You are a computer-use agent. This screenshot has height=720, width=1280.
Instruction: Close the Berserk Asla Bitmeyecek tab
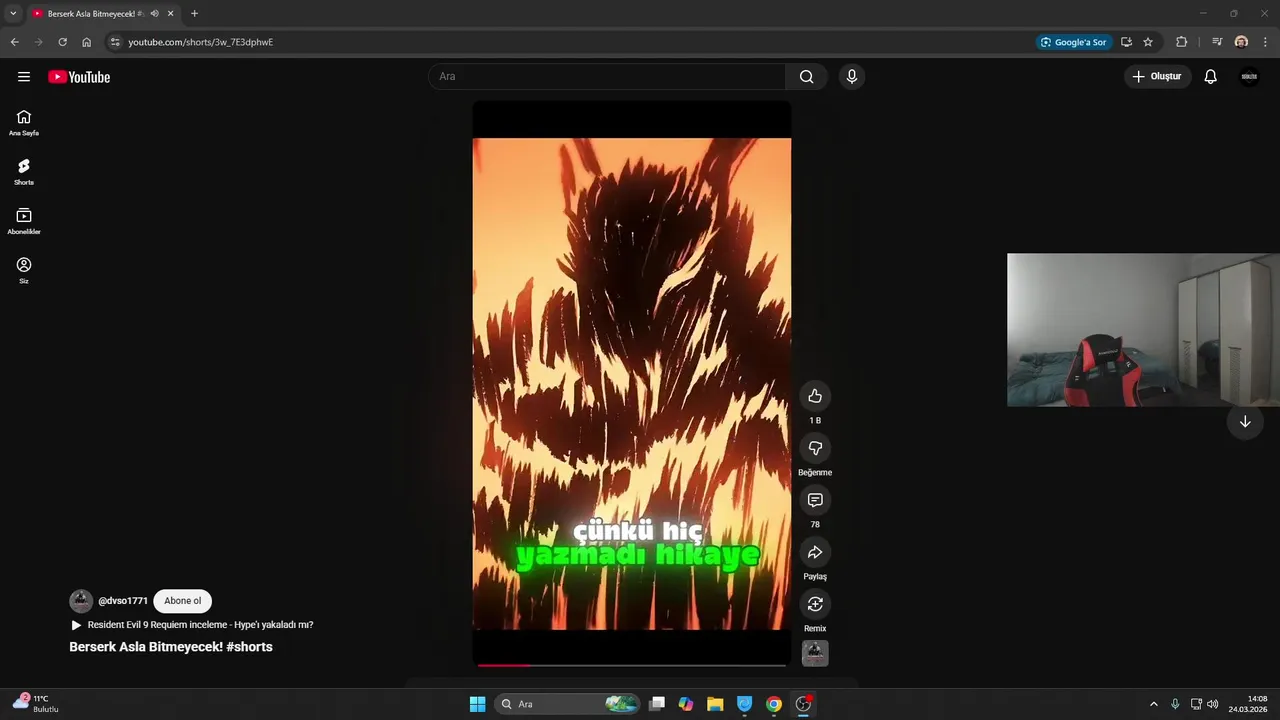(x=171, y=14)
